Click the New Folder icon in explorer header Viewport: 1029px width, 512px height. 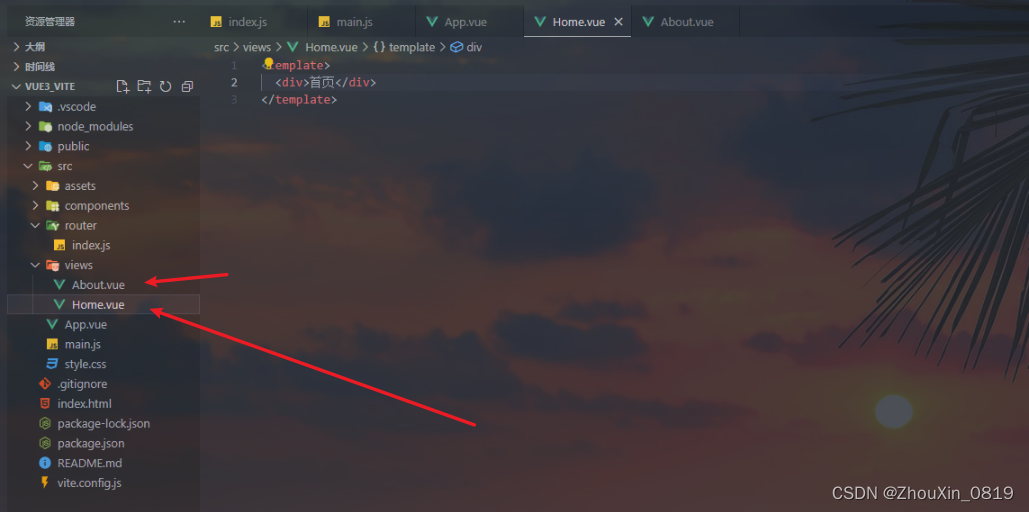pos(144,86)
